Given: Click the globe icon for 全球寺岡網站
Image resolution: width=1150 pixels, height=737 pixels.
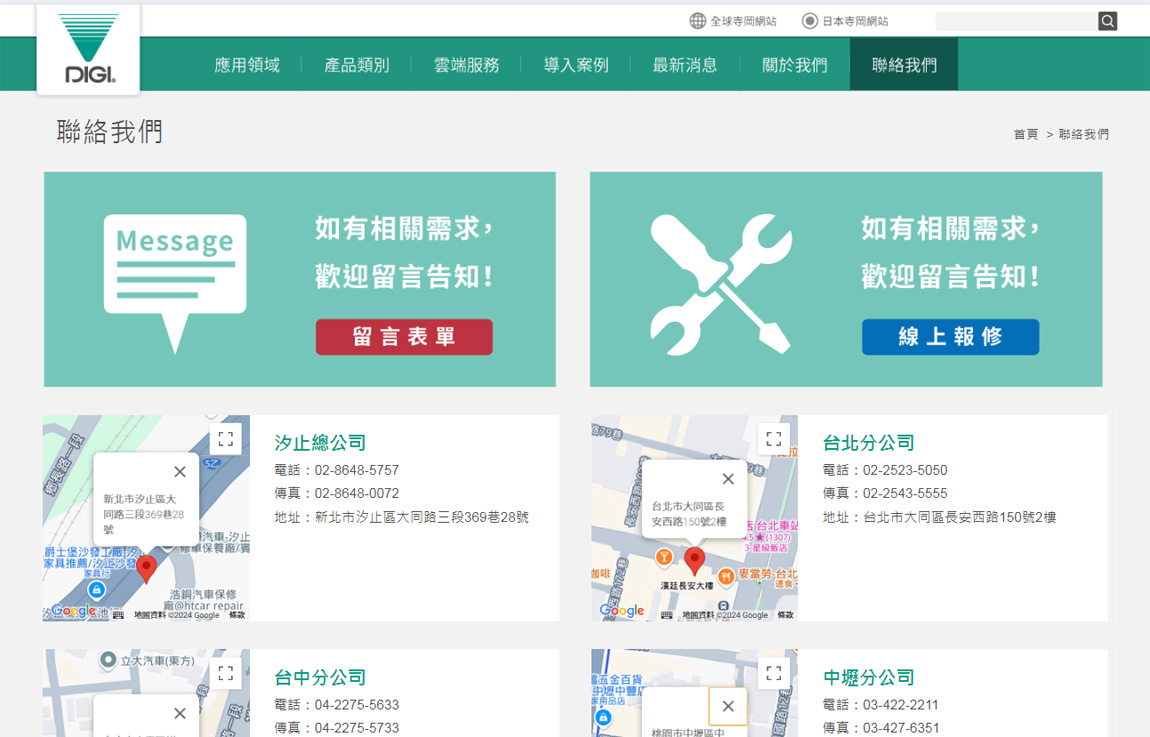Looking at the screenshot, I should click(698, 21).
